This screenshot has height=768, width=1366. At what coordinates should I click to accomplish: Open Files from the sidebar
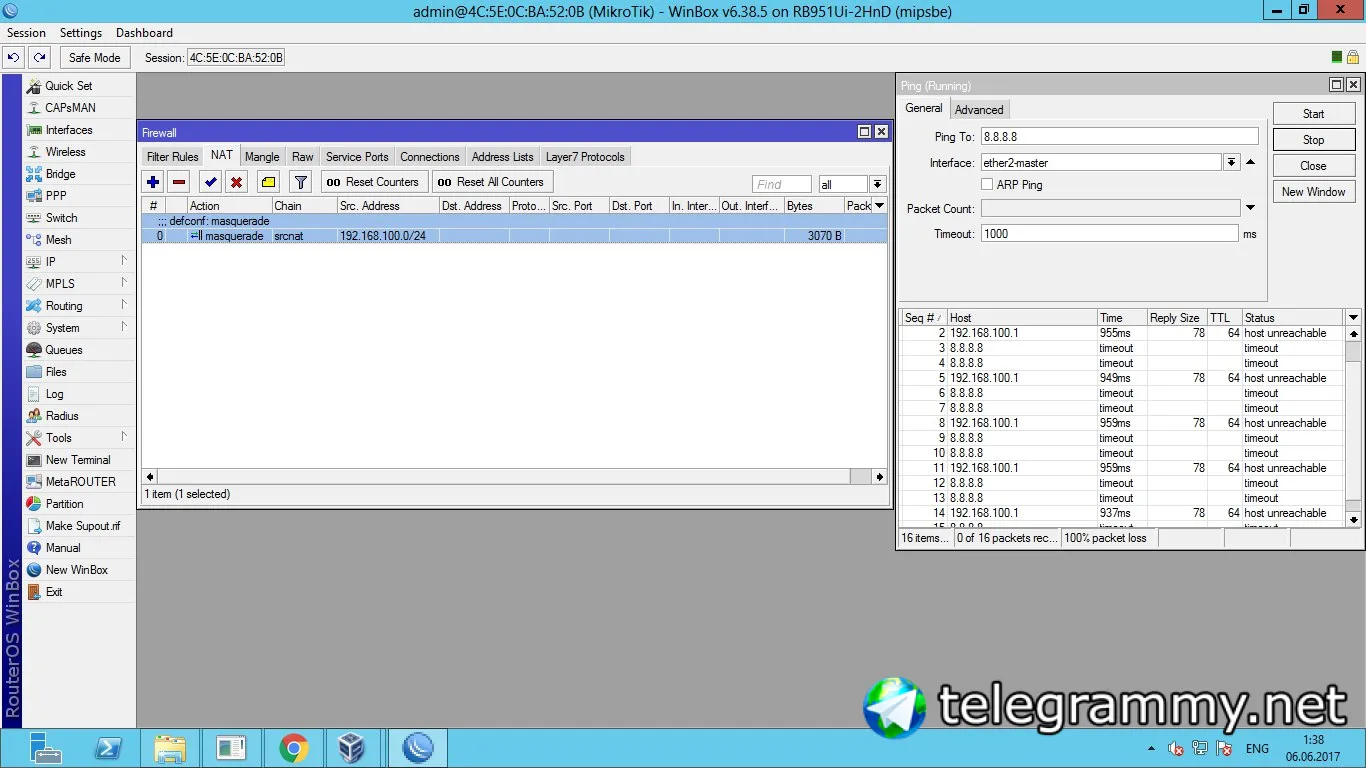pyautogui.click(x=56, y=372)
